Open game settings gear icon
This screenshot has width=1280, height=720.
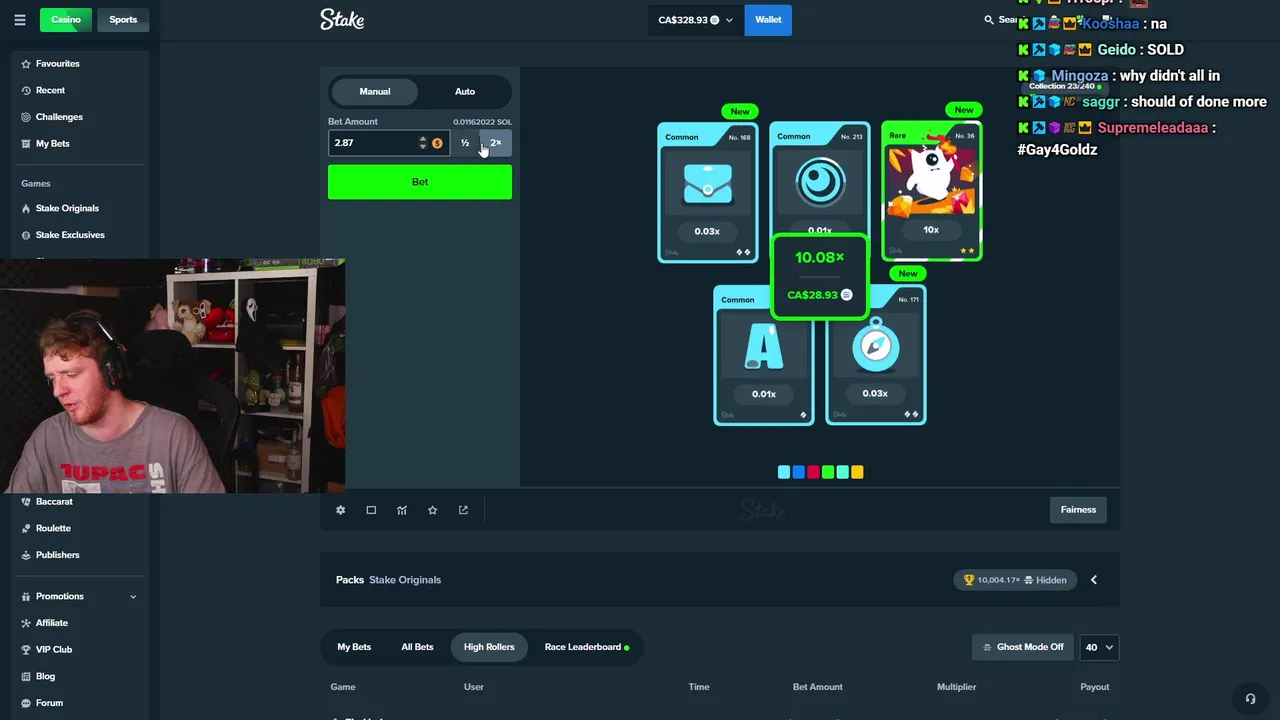click(340, 510)
